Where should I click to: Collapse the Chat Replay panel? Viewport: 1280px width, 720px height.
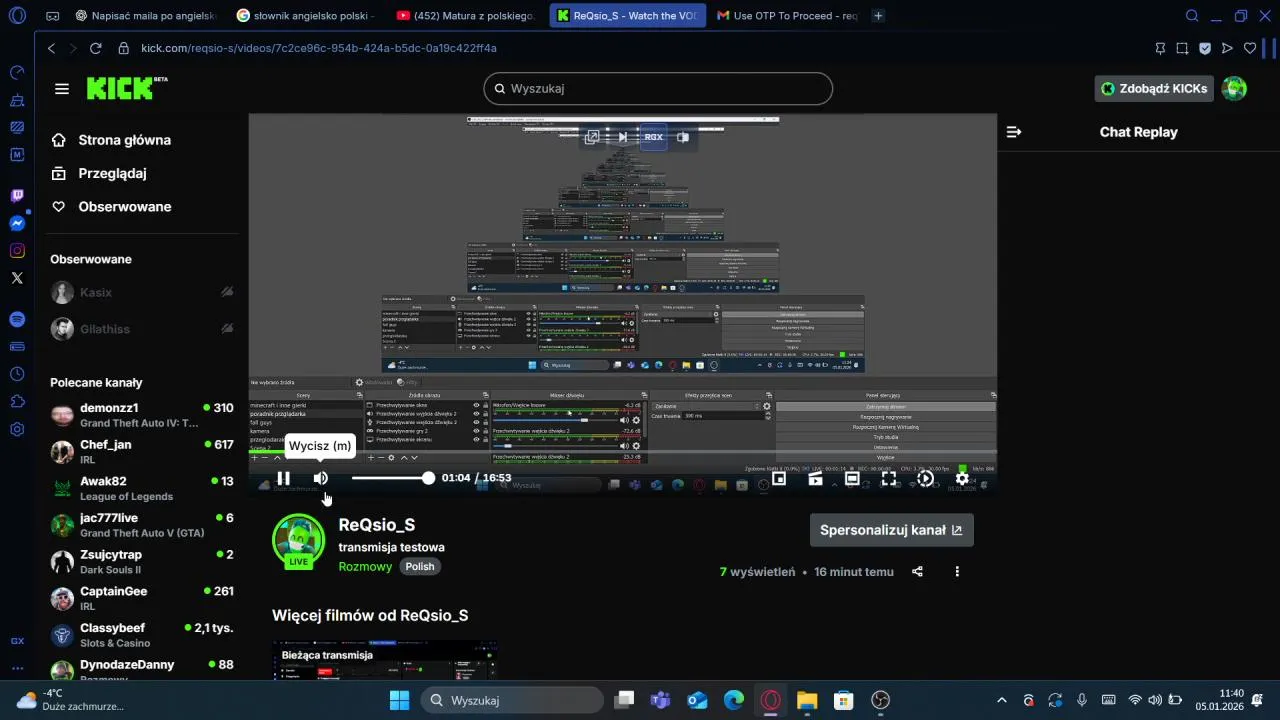pyautogui.click(x=1013, y=132)
